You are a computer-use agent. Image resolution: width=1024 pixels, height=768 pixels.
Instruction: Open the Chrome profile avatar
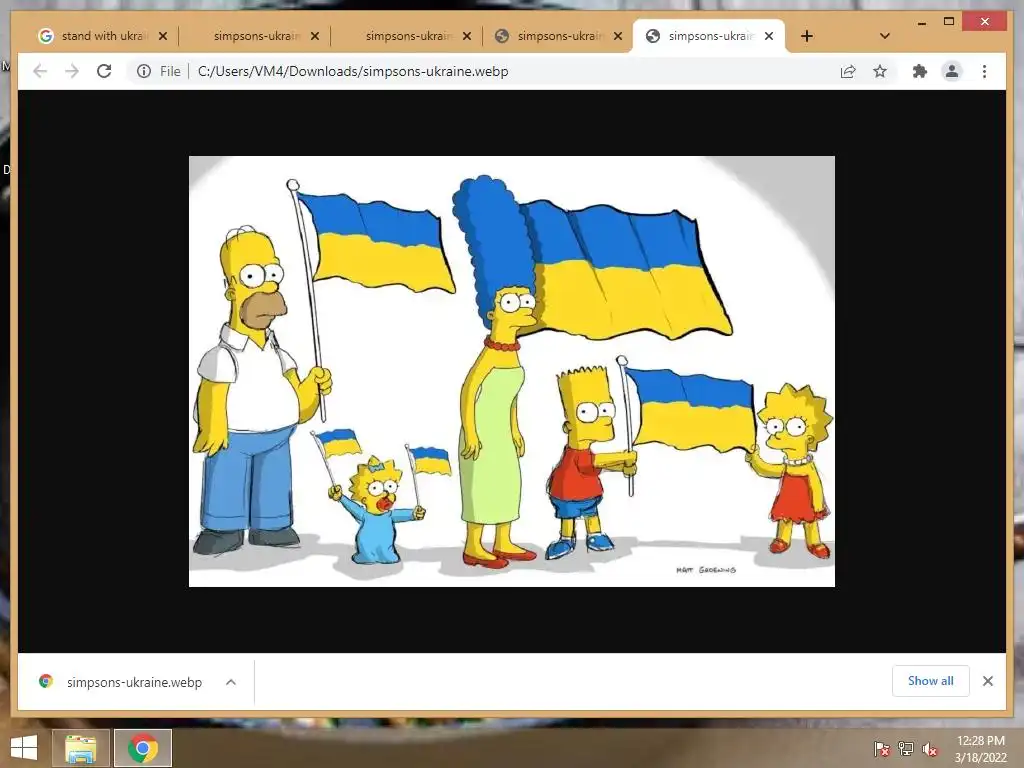[x=952, y=71]
